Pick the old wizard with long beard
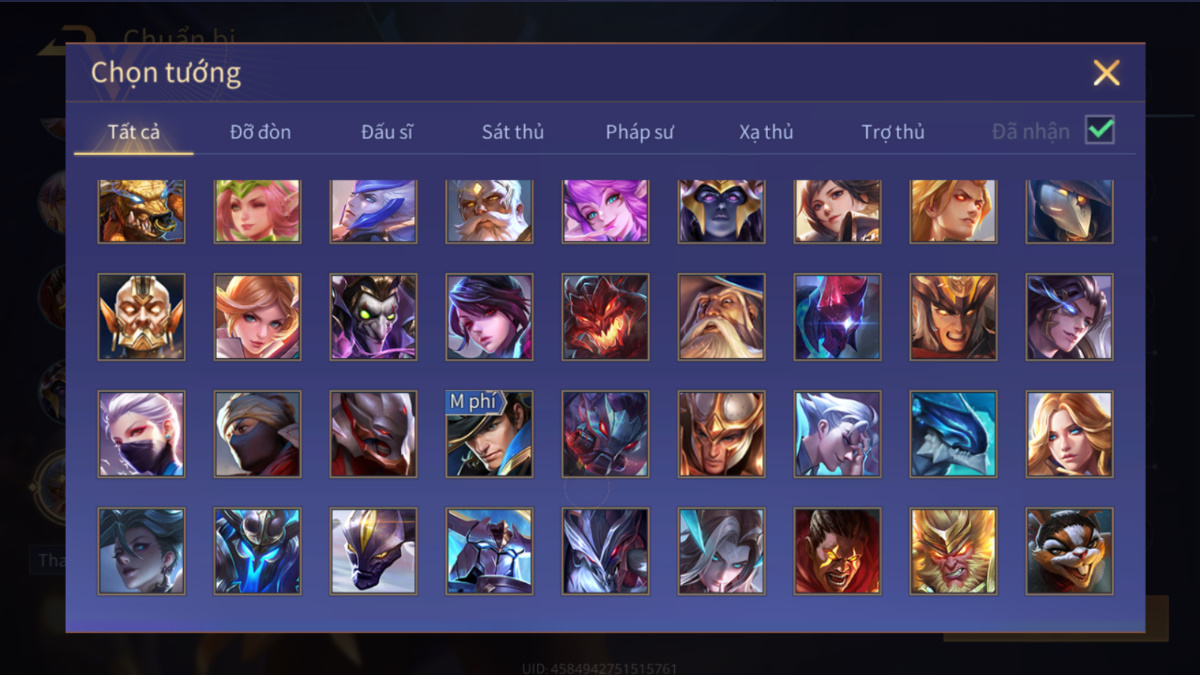 (721, 317)
